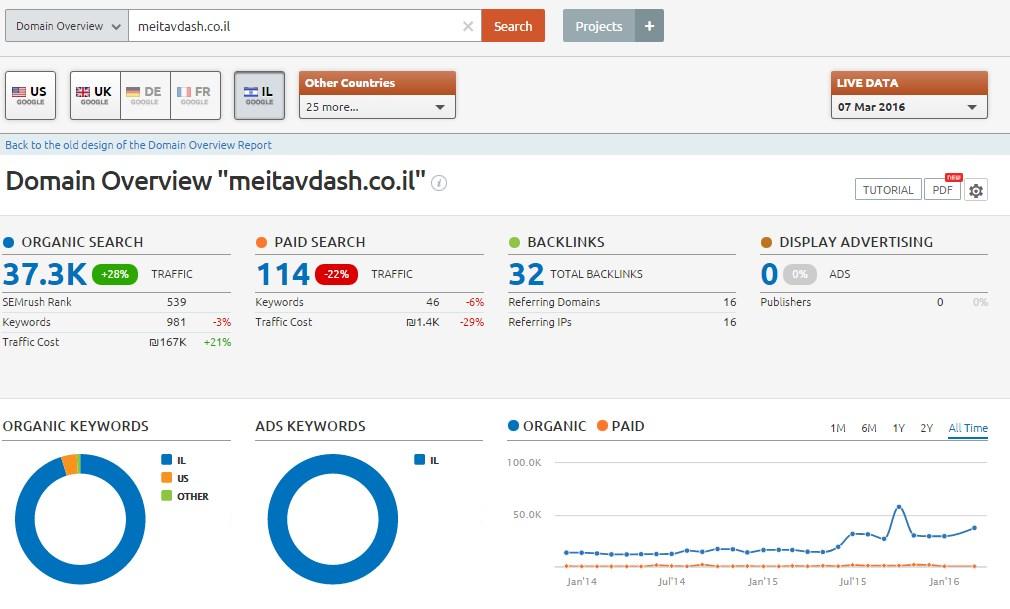
Task: Open paid Keywords count 46
Action: 433,302
